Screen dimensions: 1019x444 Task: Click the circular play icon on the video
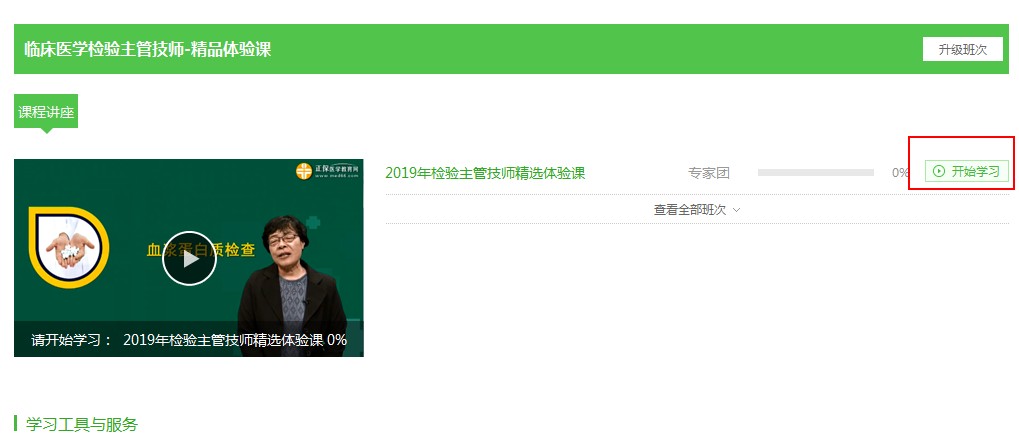[189, 258]
